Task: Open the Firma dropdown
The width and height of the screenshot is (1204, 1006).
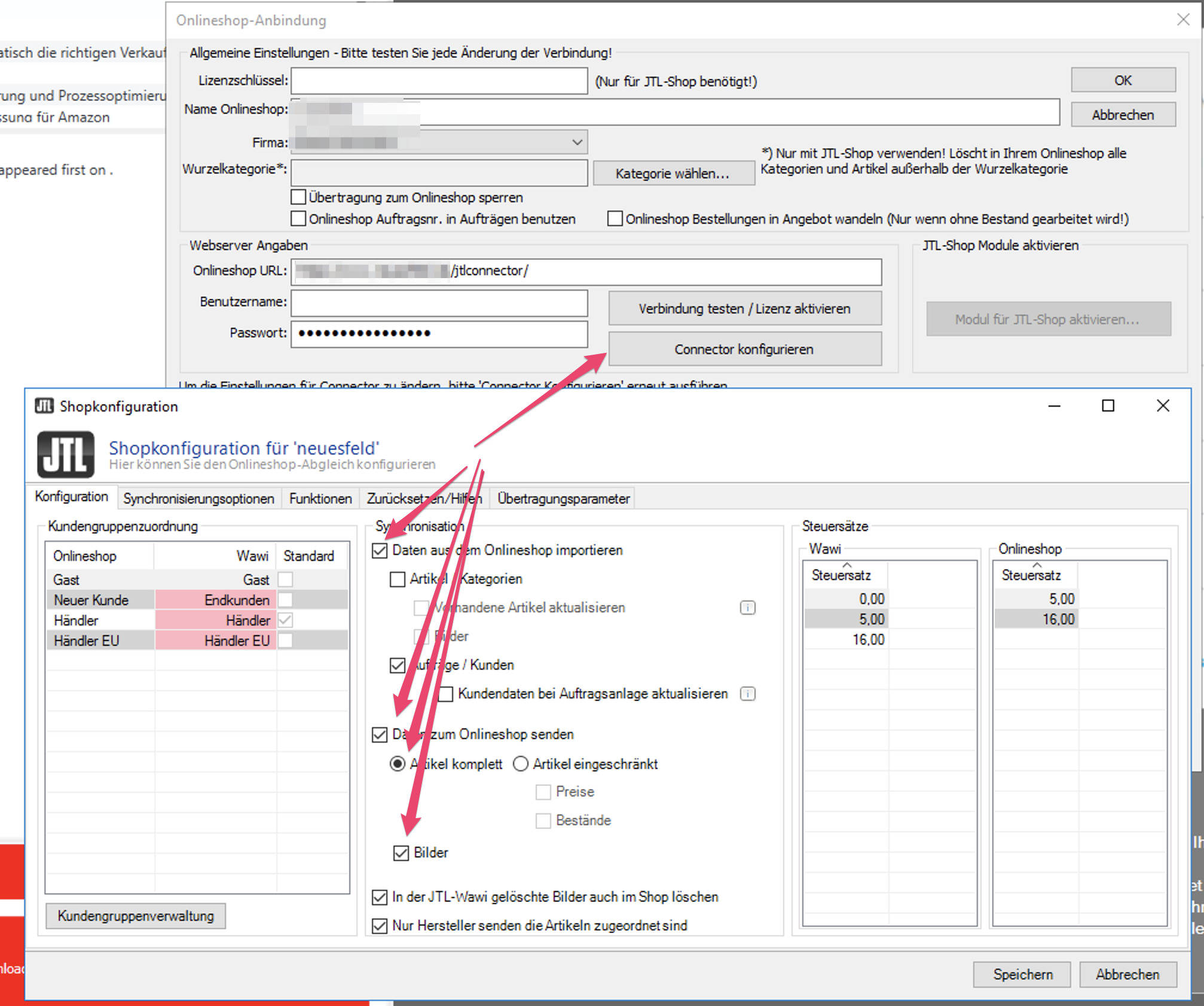Action: 577,142
